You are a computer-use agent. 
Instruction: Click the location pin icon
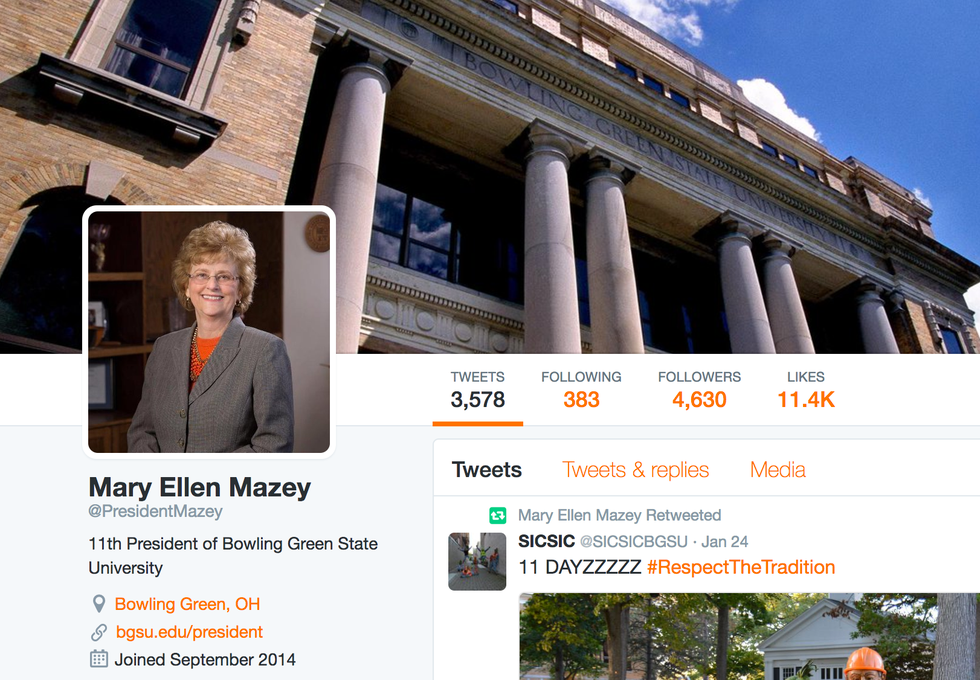(x=99, y=604)
